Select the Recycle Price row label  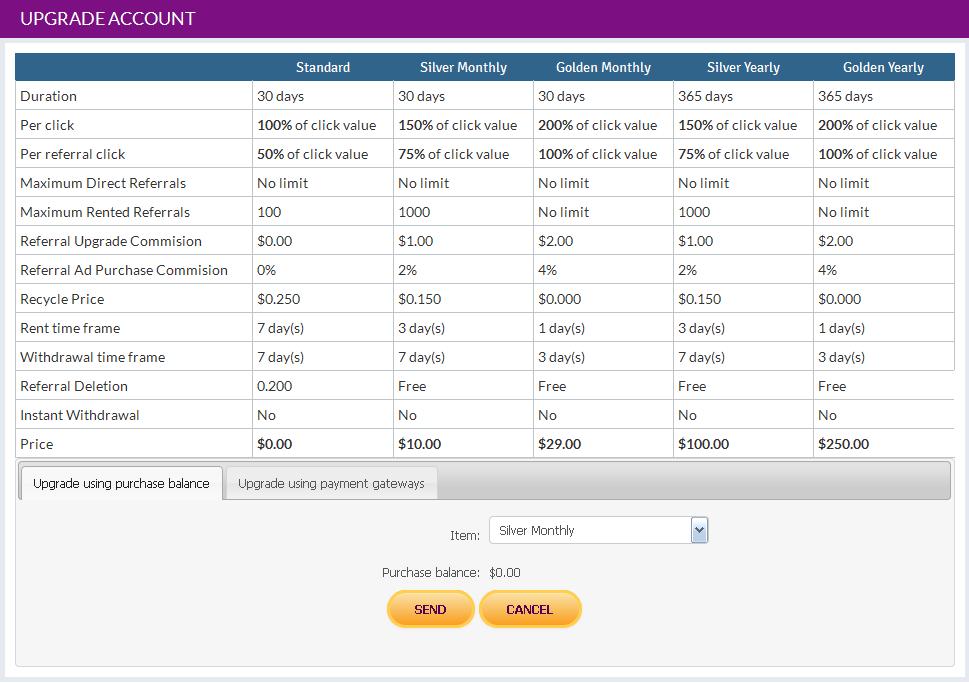click(x=62, y=299)
